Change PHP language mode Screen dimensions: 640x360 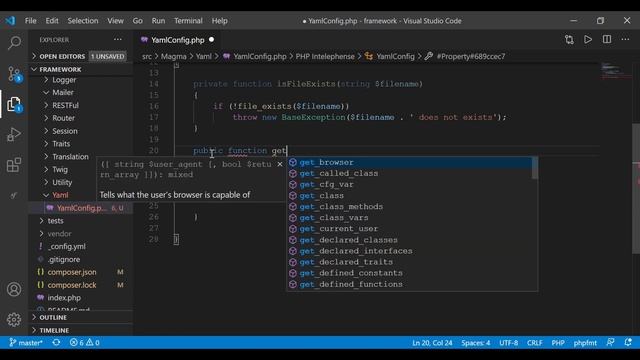point(558,343)
